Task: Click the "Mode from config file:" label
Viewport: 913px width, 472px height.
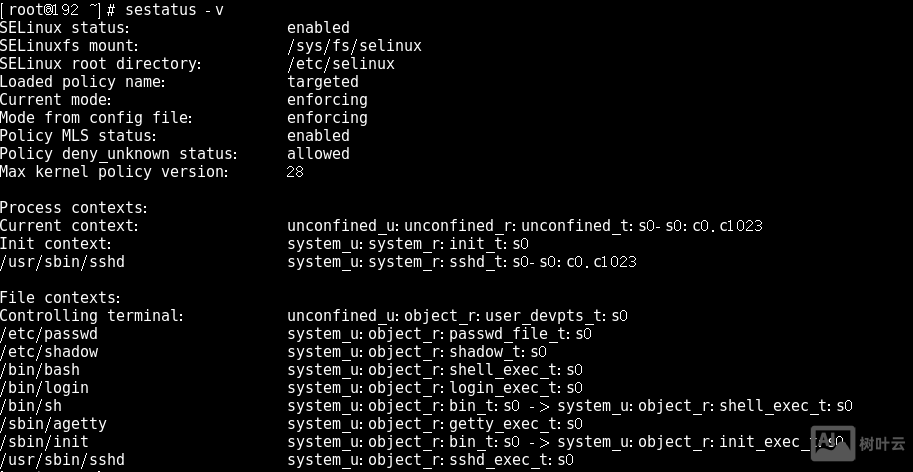Action: [x=95, y=118]
